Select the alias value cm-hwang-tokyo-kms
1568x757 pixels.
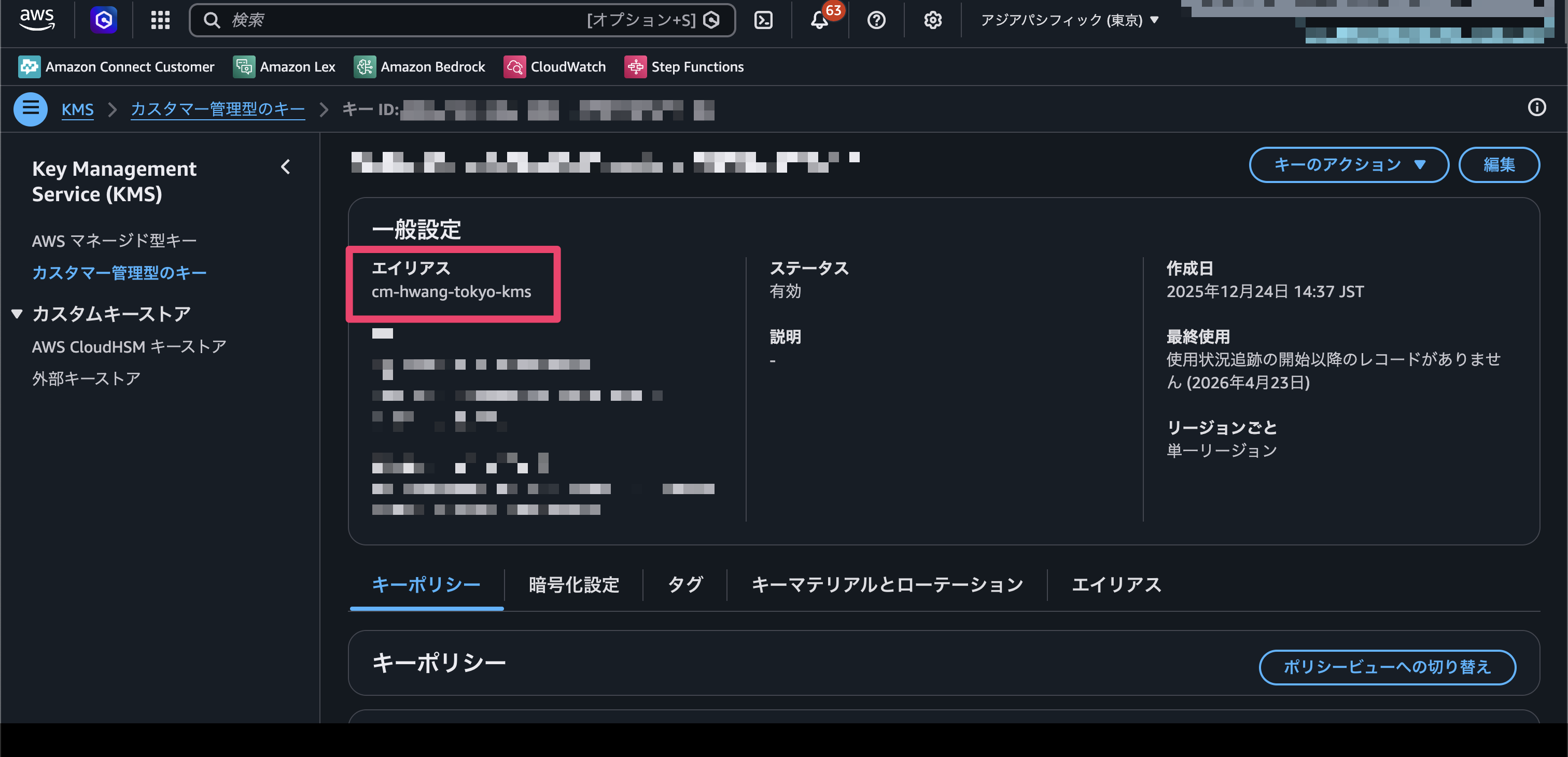click(x=451, y=292)
